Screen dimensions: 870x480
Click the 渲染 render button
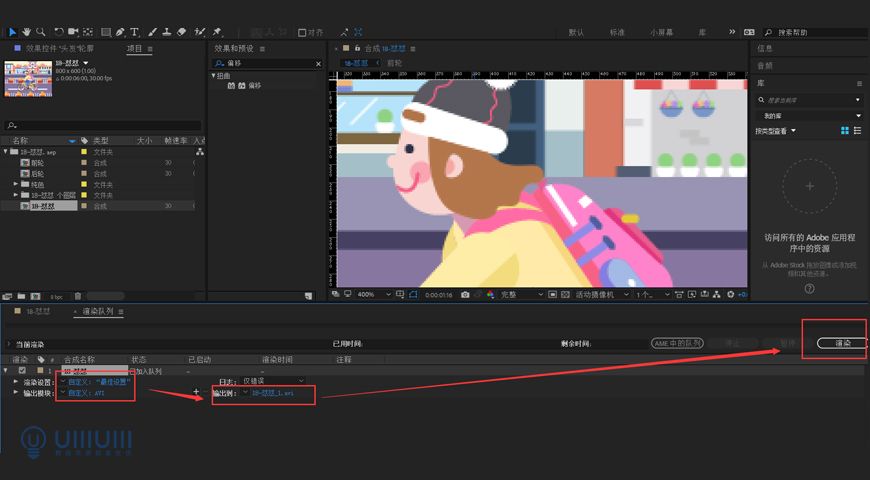click(x=842, y=343)
